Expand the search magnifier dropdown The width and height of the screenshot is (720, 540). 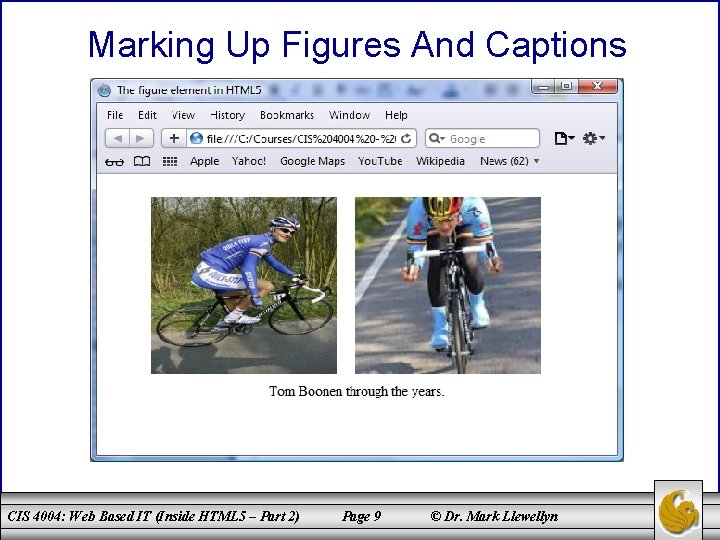click(437, 138)
